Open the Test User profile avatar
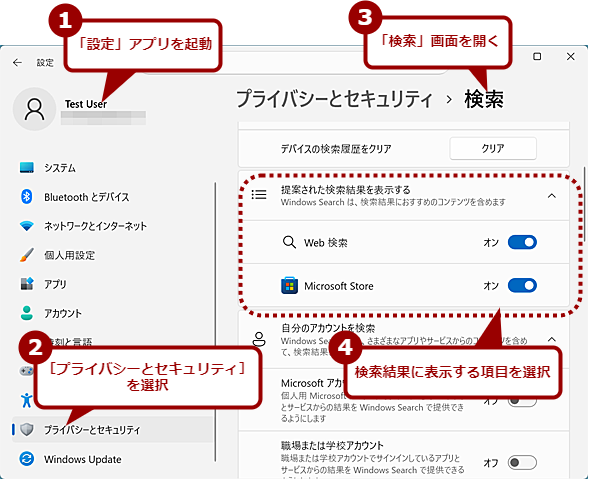The height and width of the screenshot is (480, 589). pos(35,109)
